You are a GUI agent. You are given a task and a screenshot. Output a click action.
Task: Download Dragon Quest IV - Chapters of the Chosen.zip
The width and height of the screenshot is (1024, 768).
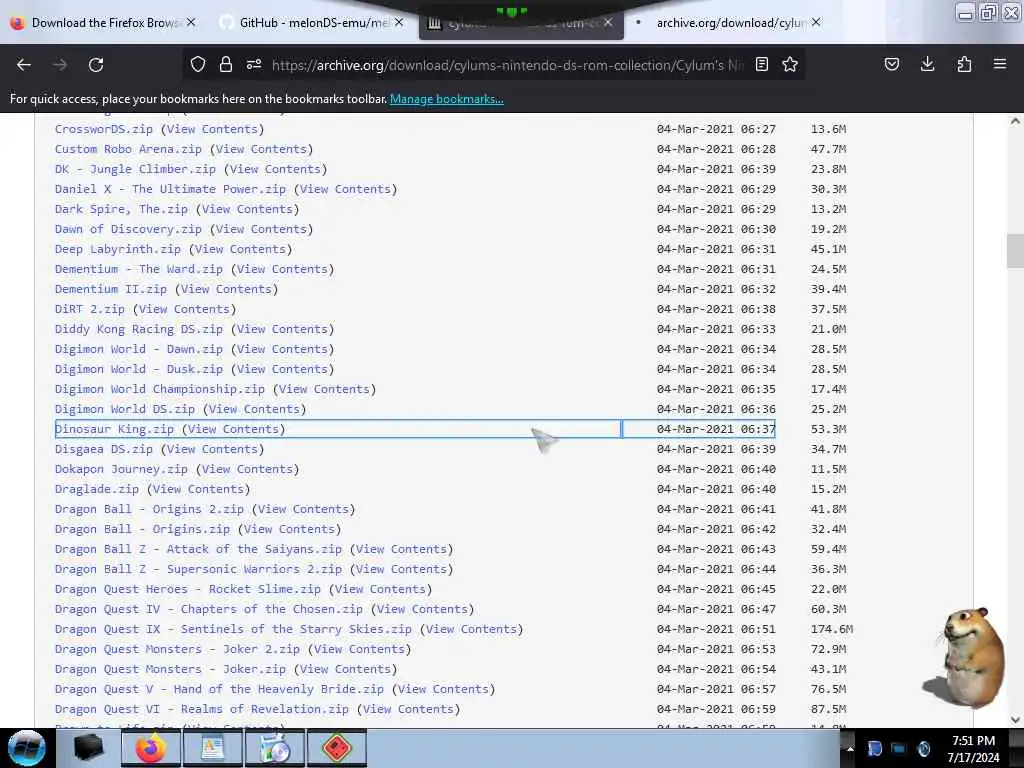tap(208, 609)
